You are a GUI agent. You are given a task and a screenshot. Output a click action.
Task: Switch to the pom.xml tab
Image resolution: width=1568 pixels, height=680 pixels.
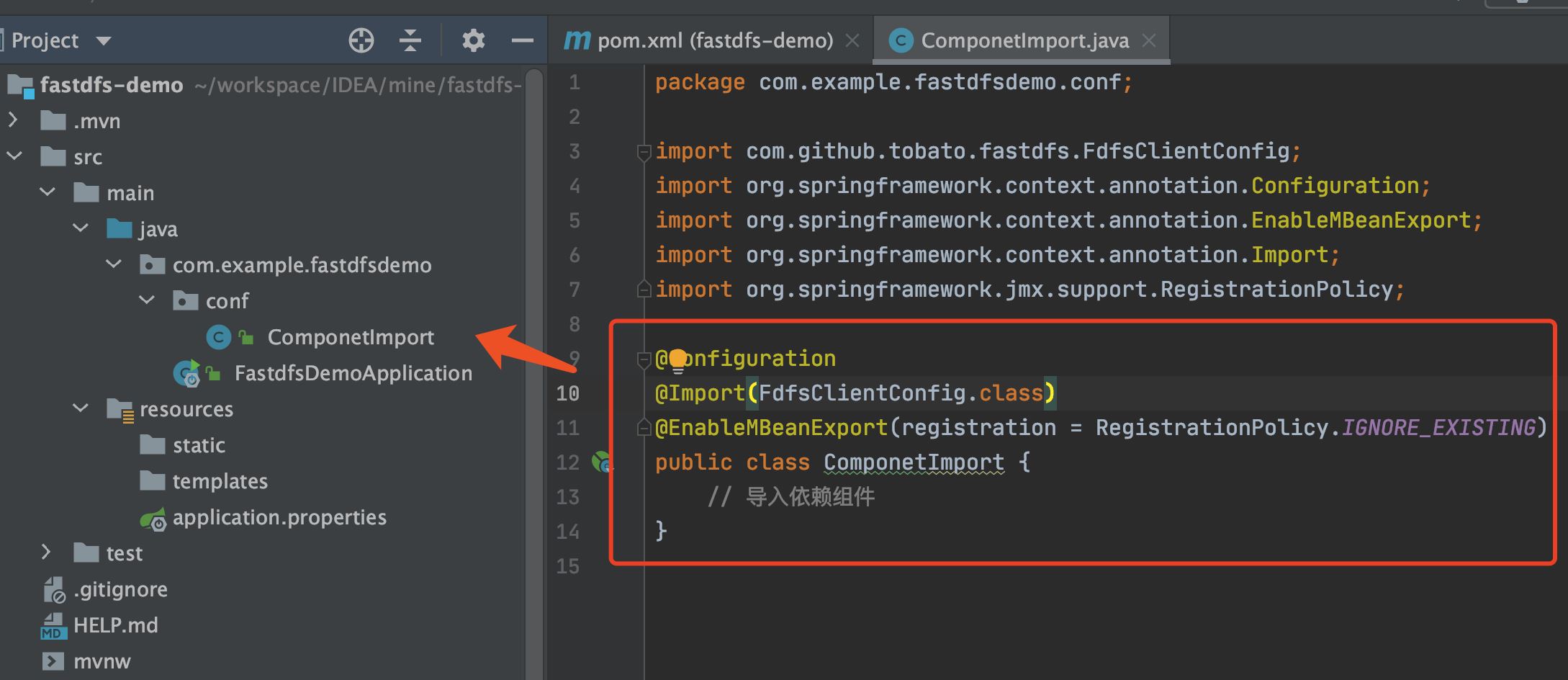(x=713, y=40)
